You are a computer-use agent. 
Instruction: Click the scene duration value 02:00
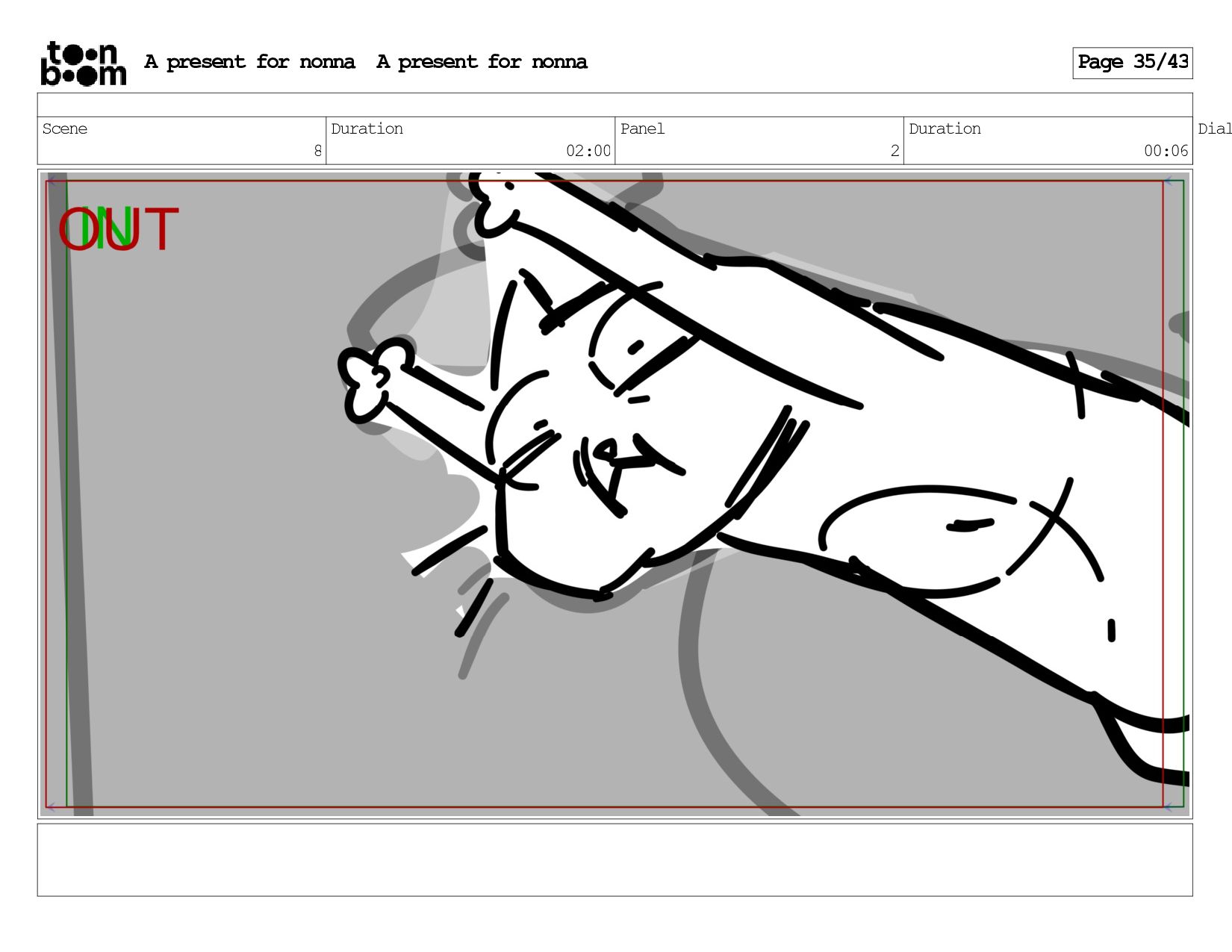coord(588,151)
